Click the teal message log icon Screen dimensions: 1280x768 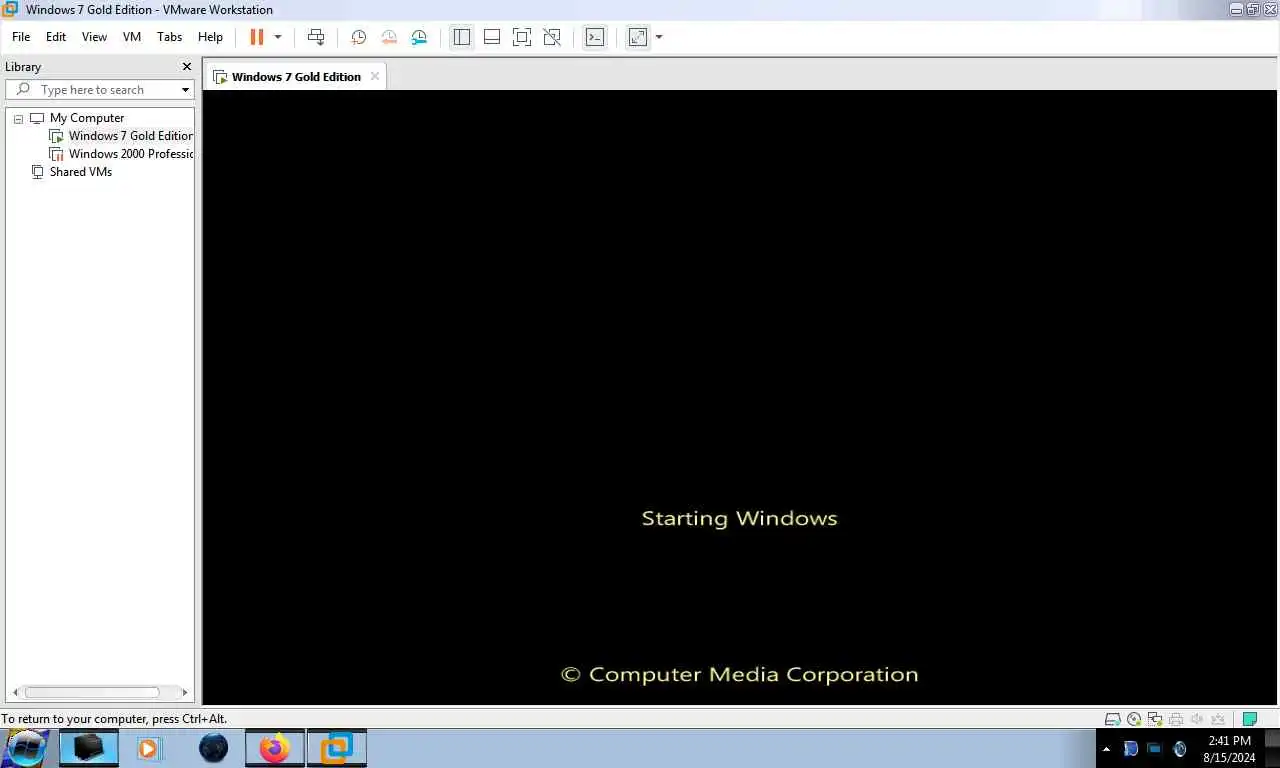1249,719
